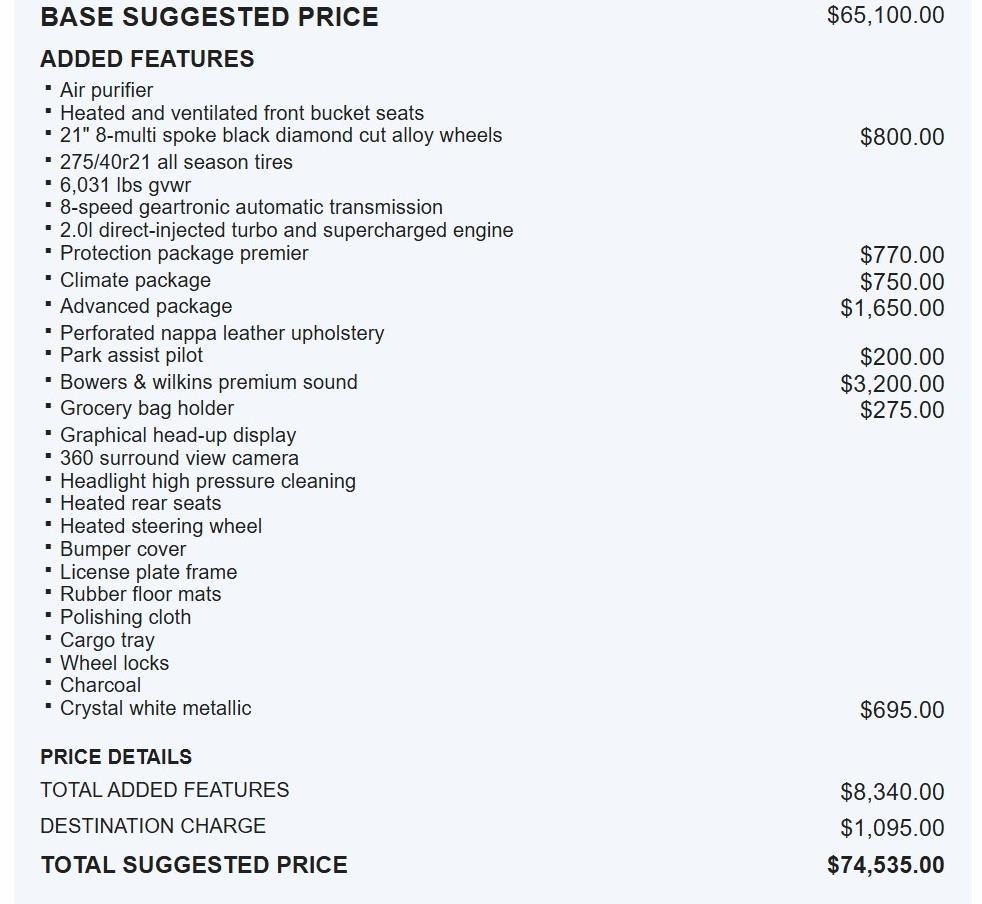Screen dimensions: 982x904
Task: Click the Added Features heading
Action: 147,59
